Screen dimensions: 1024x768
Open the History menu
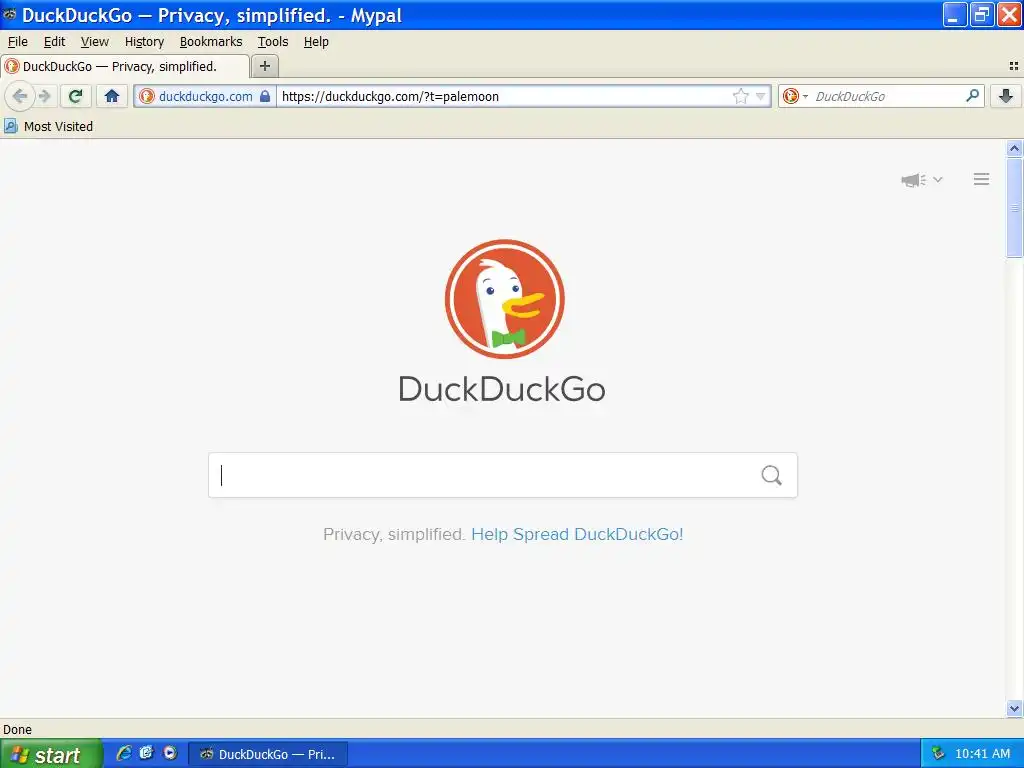(144, 42)
